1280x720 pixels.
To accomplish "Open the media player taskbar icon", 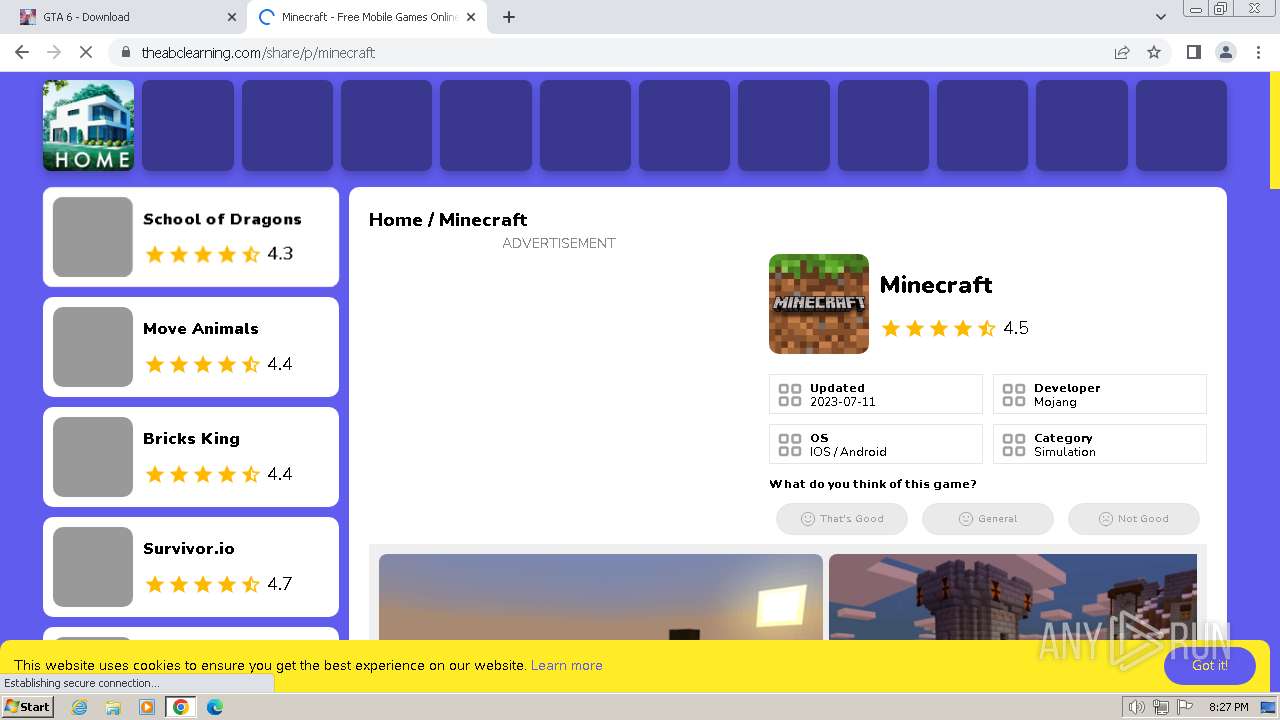I will [147, 707].
